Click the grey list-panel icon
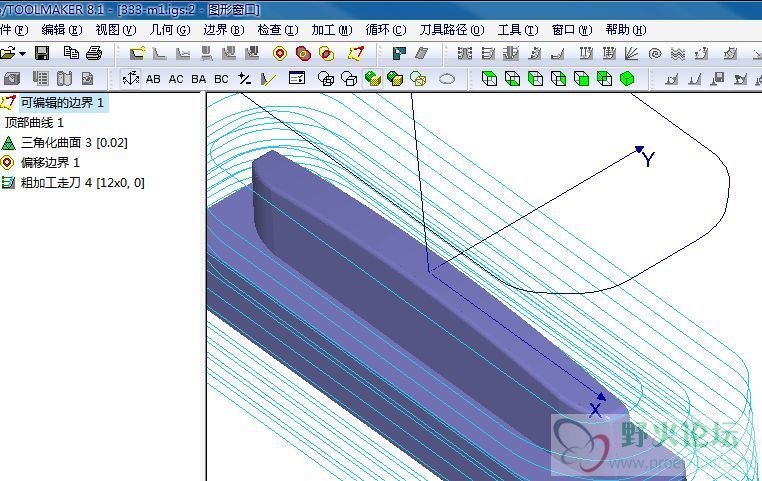 [x=41, y=78]
